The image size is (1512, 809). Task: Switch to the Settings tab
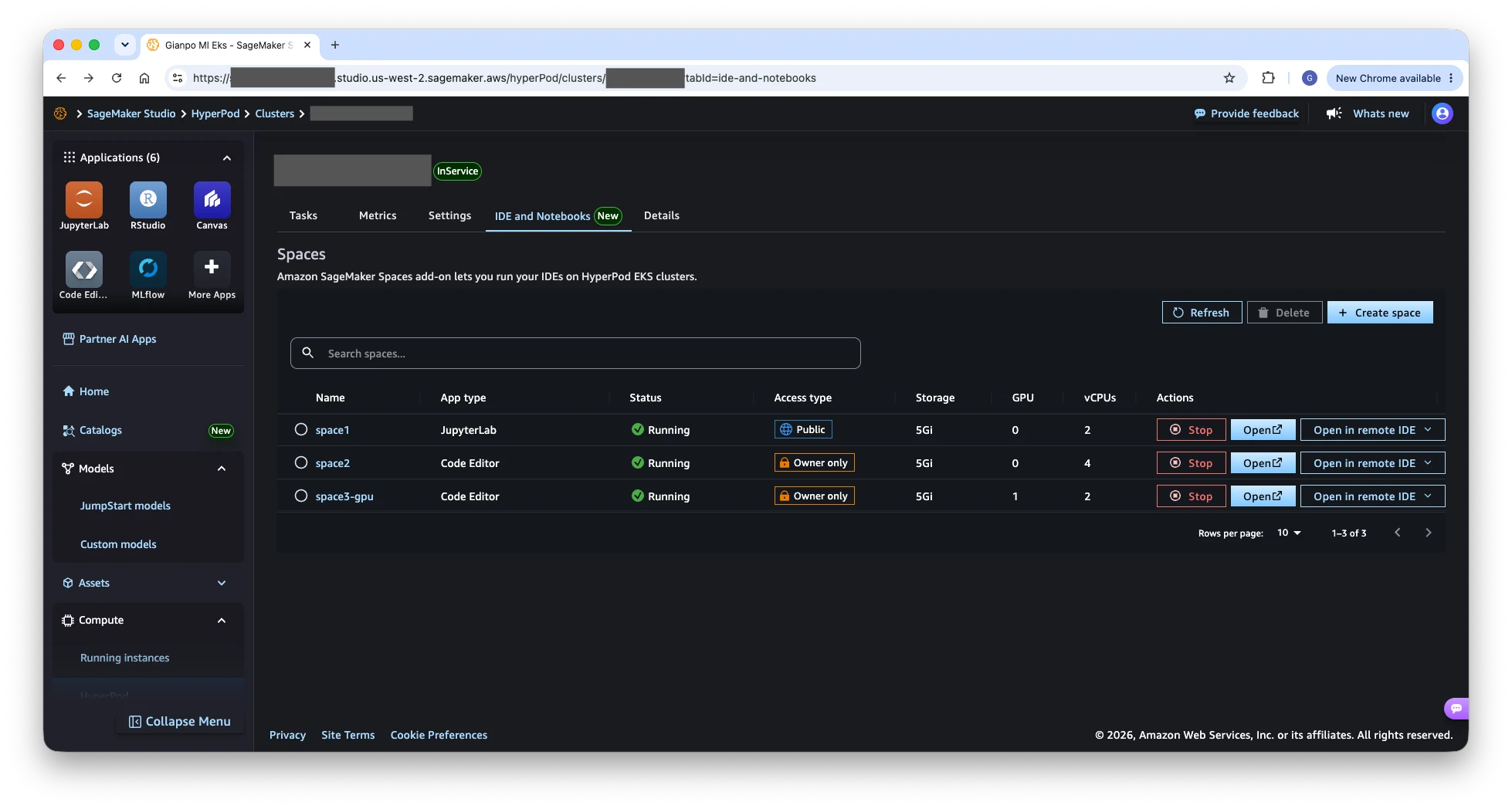(x=449, y=215)
